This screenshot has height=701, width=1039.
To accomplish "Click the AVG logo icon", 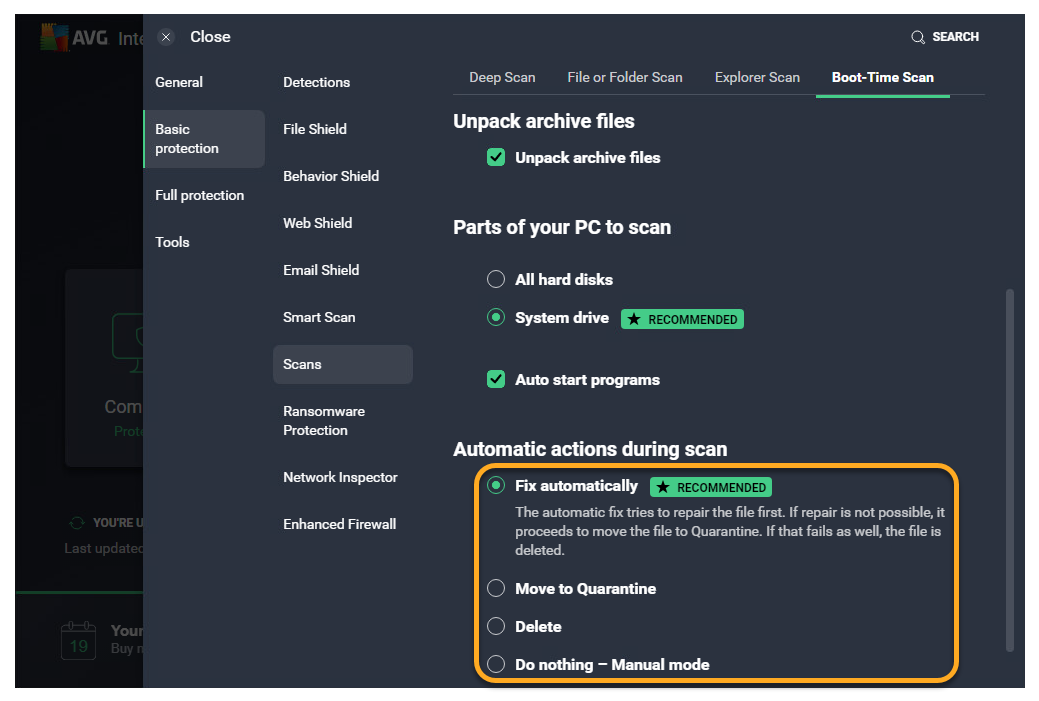I will point(53,38).
